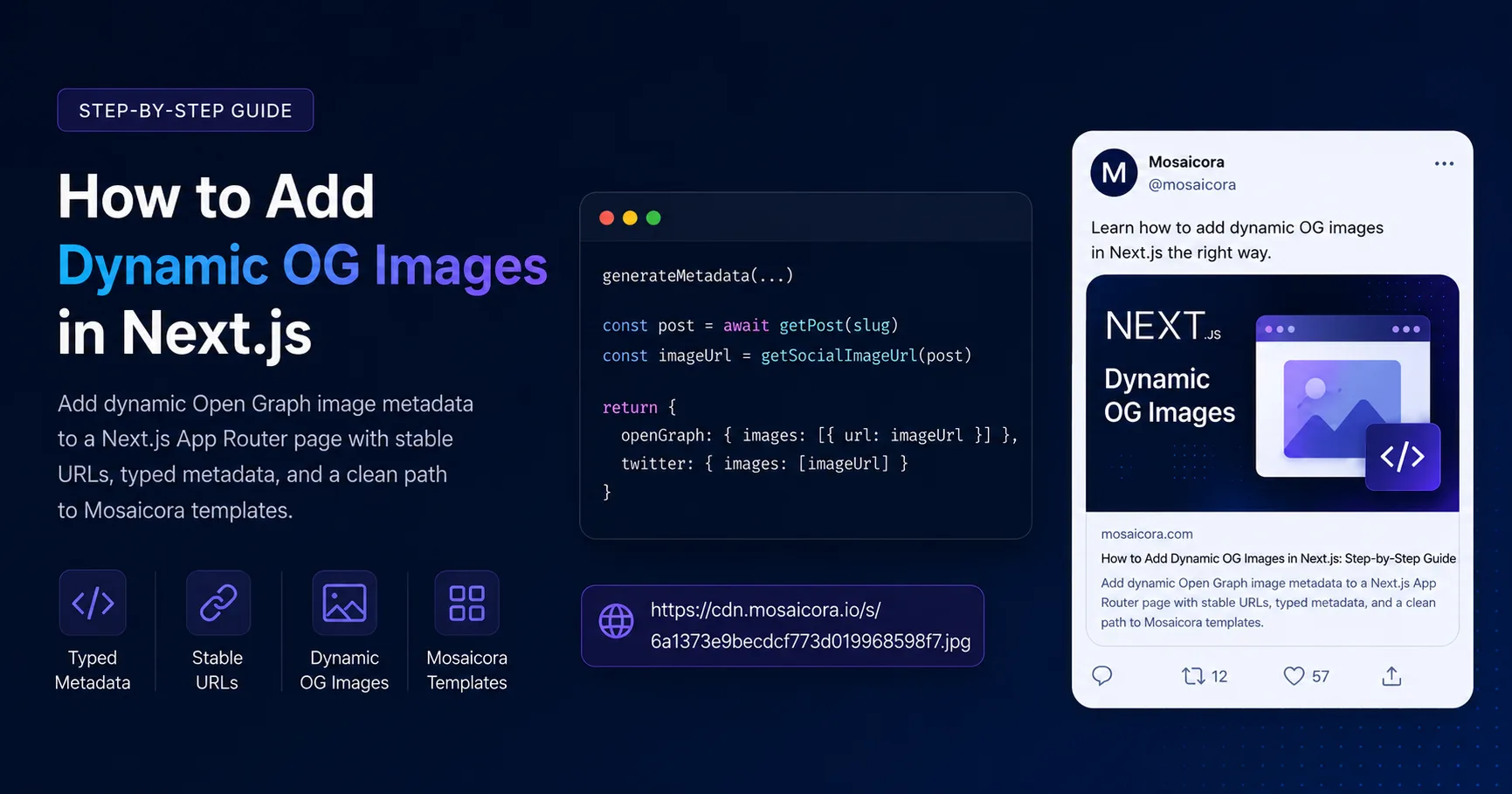Viewport: 1512px width, 794px height.
Task: Click the 'Stable URLs' label
Action: pyautogui.click(x=217, y=670)
